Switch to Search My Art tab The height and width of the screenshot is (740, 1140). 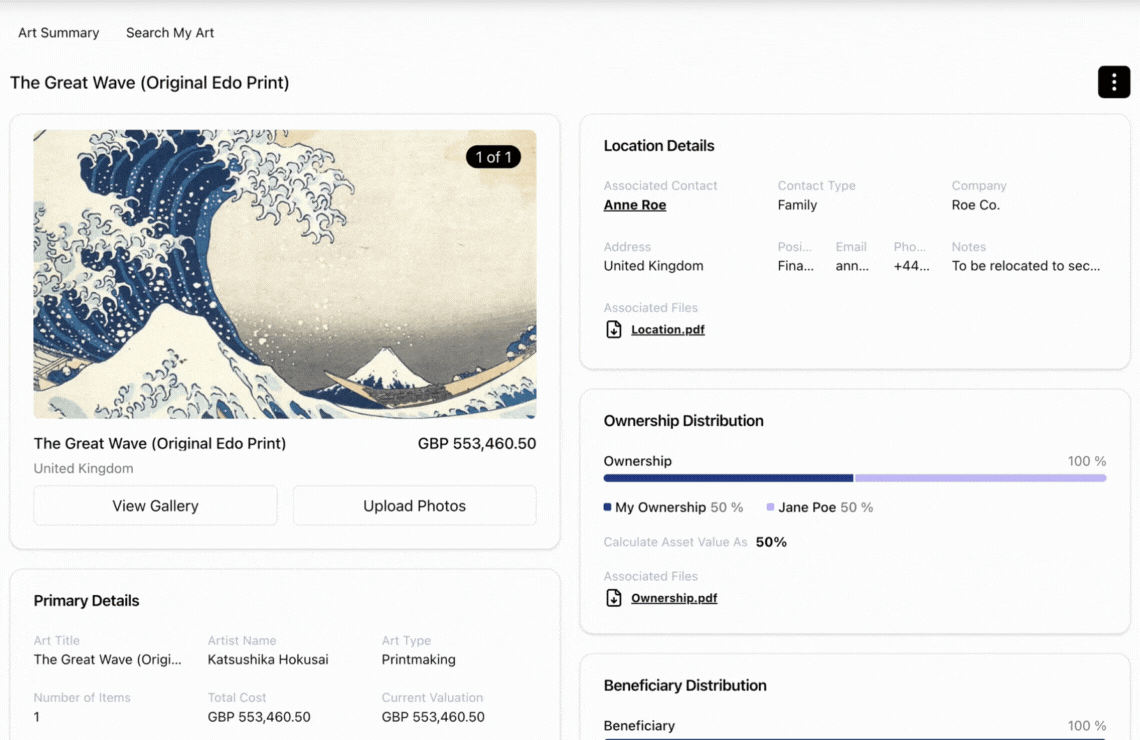click(170, 33)
